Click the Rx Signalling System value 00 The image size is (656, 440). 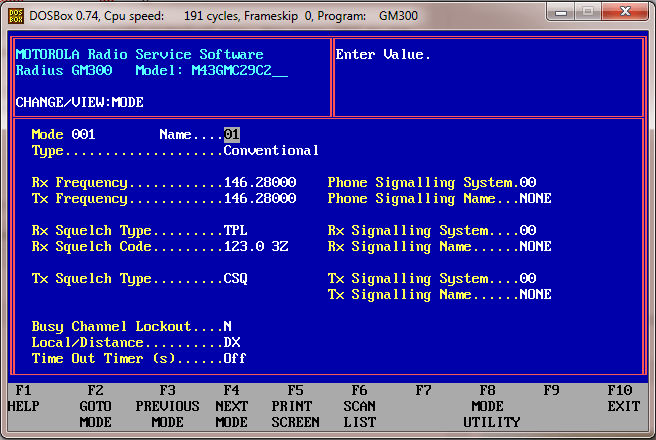(528, 230)
